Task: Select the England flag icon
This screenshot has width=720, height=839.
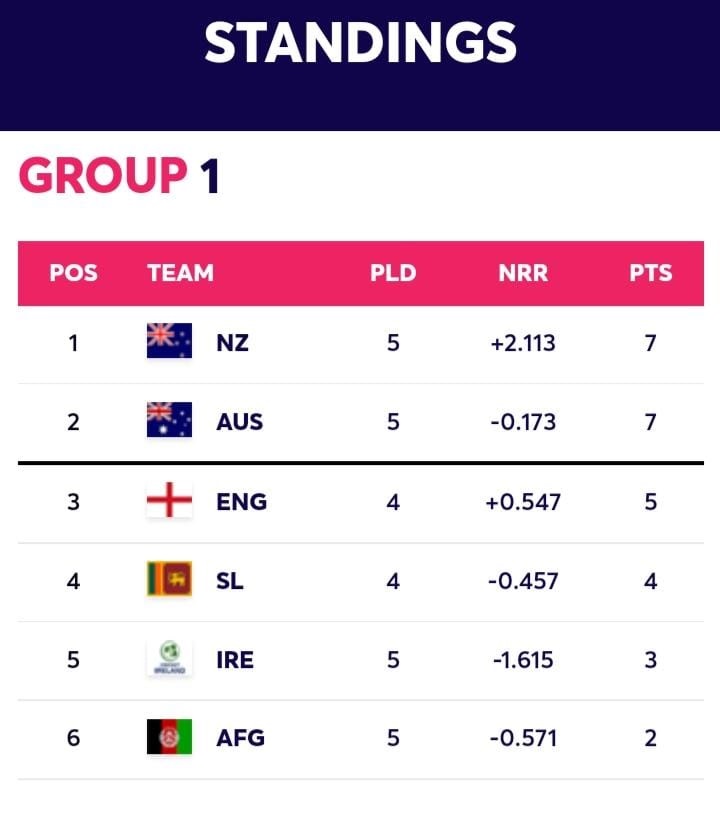Action: (169, 499)
